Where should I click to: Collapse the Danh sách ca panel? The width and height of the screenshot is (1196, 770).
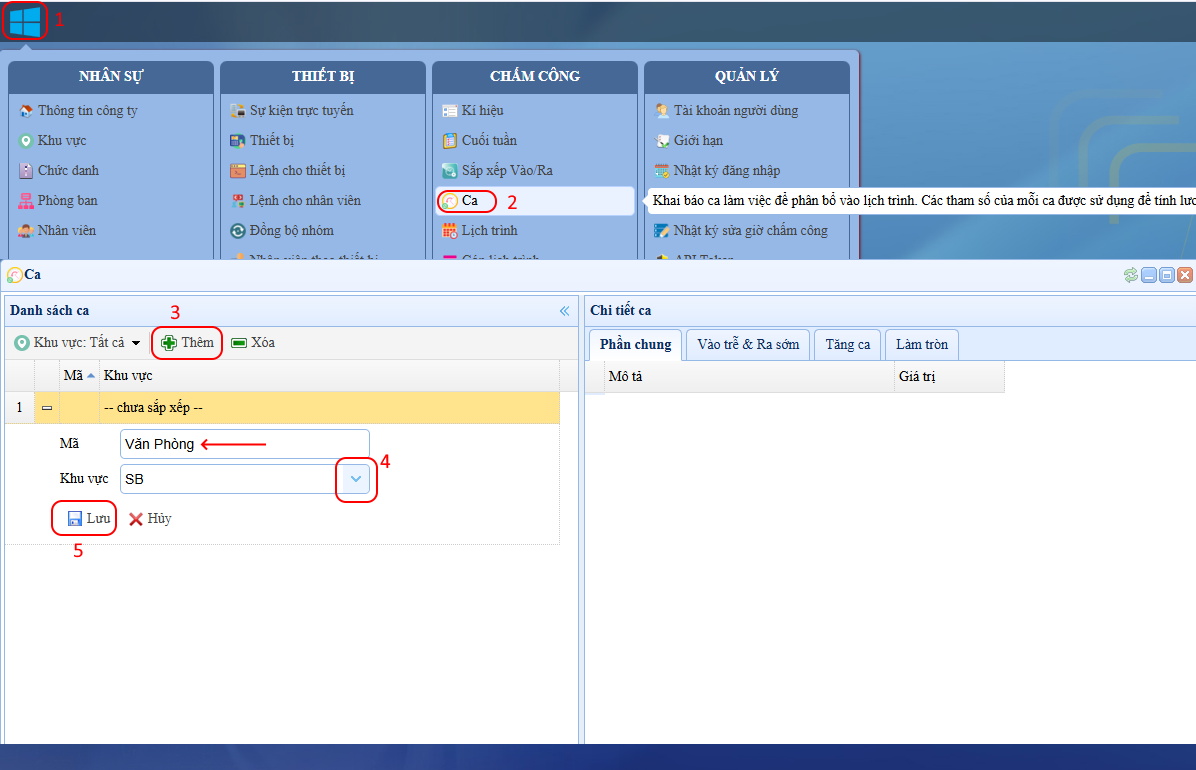pyautogui.click(x=564, y=311)
